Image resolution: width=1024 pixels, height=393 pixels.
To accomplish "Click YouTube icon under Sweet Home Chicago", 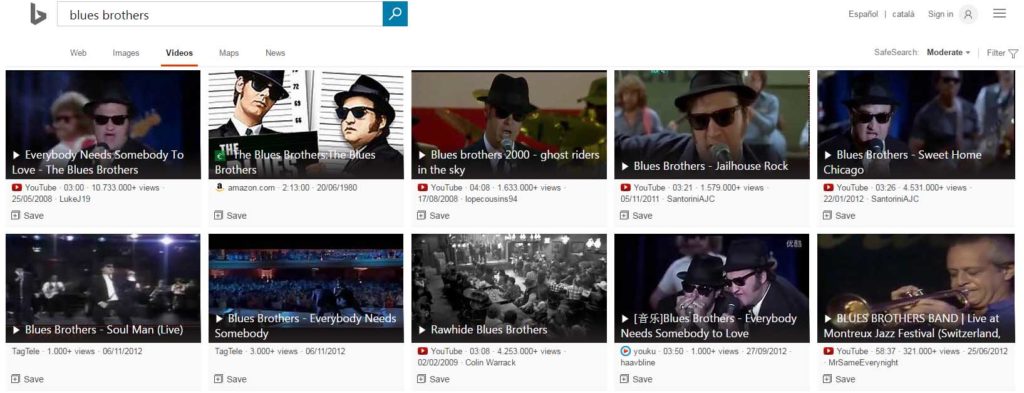I will pyautogui.click(x=829, y=188).
